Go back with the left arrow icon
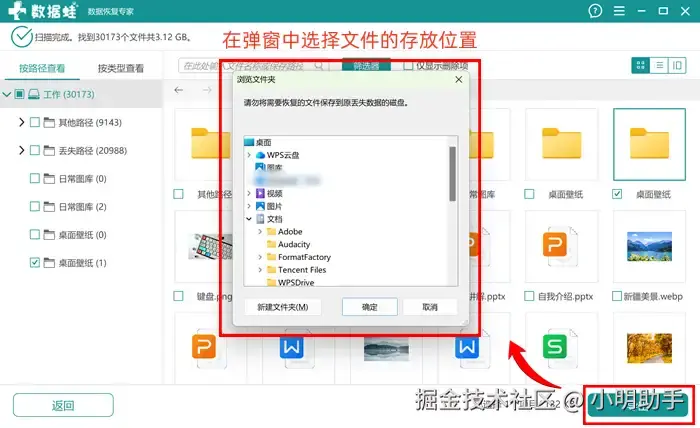The width and height of the screenshot is (700, 428). (179, 90)
